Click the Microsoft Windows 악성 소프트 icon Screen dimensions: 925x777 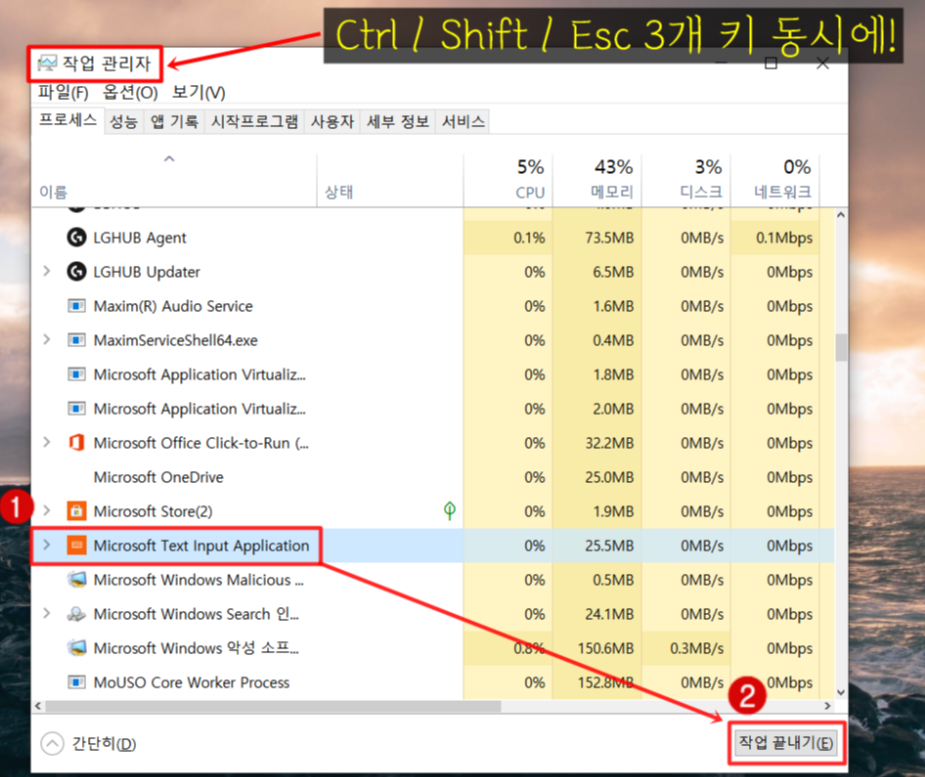click(76, 648)
